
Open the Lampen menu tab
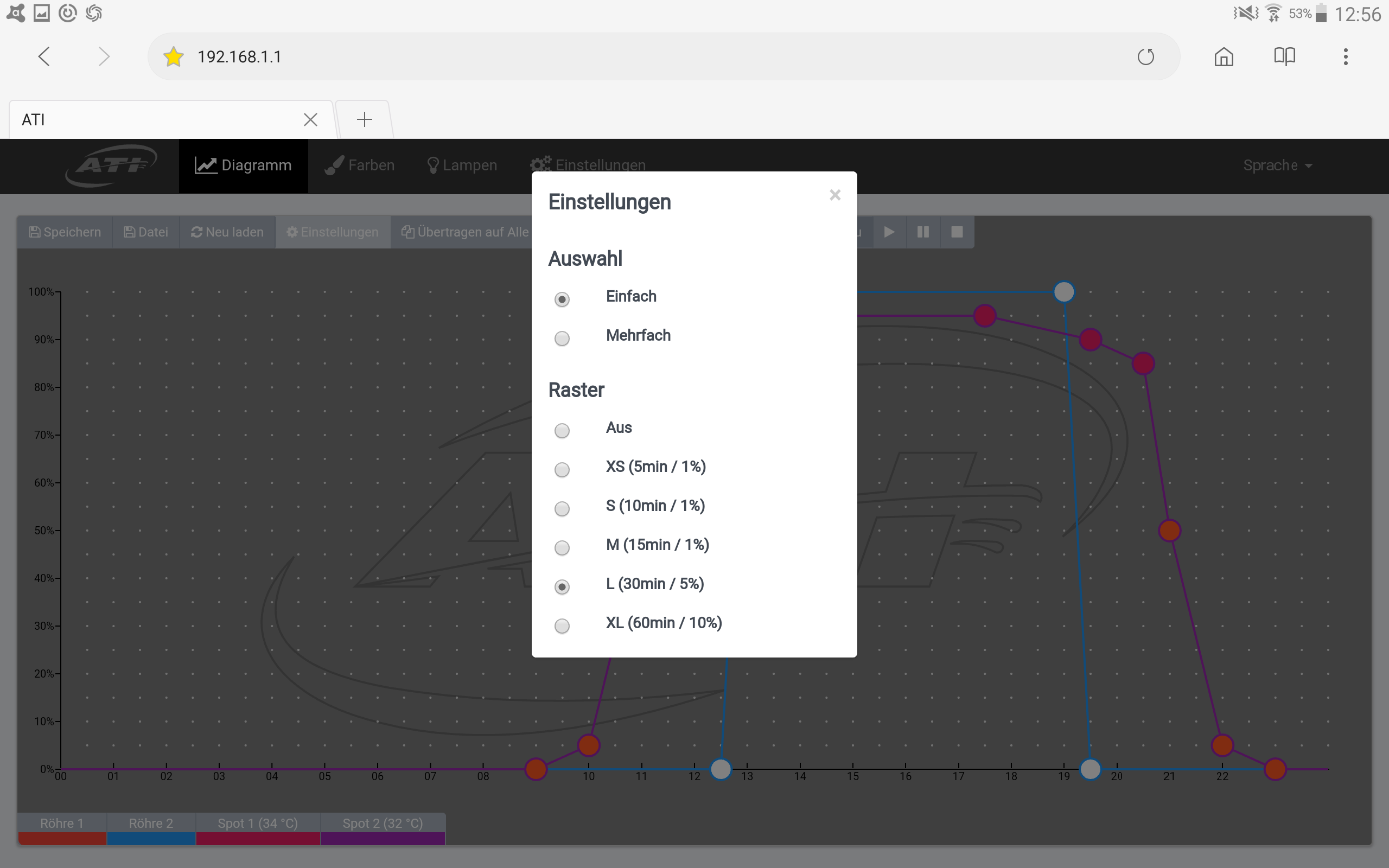[x=462, y=165]
